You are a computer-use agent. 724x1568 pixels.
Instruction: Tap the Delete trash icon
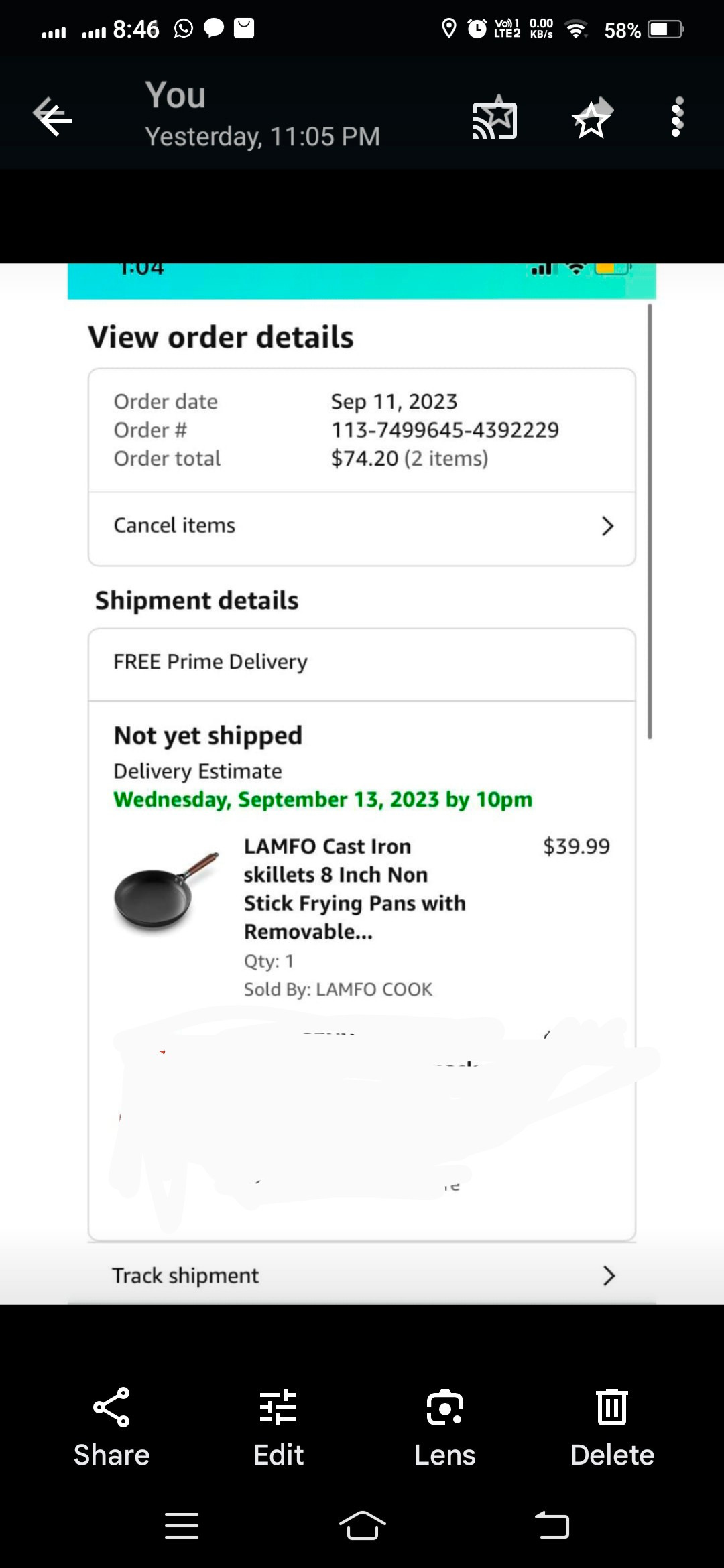click(x=612, y=1407)
